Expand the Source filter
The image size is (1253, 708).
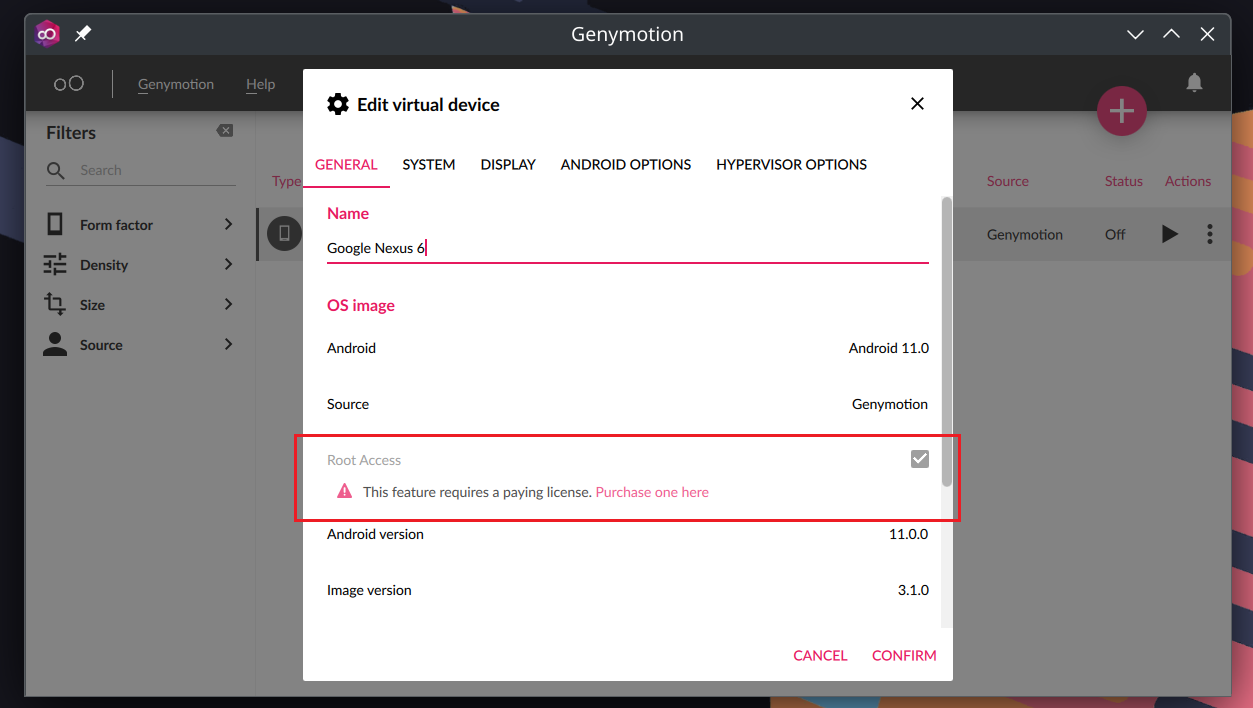[x=228, y=344]
